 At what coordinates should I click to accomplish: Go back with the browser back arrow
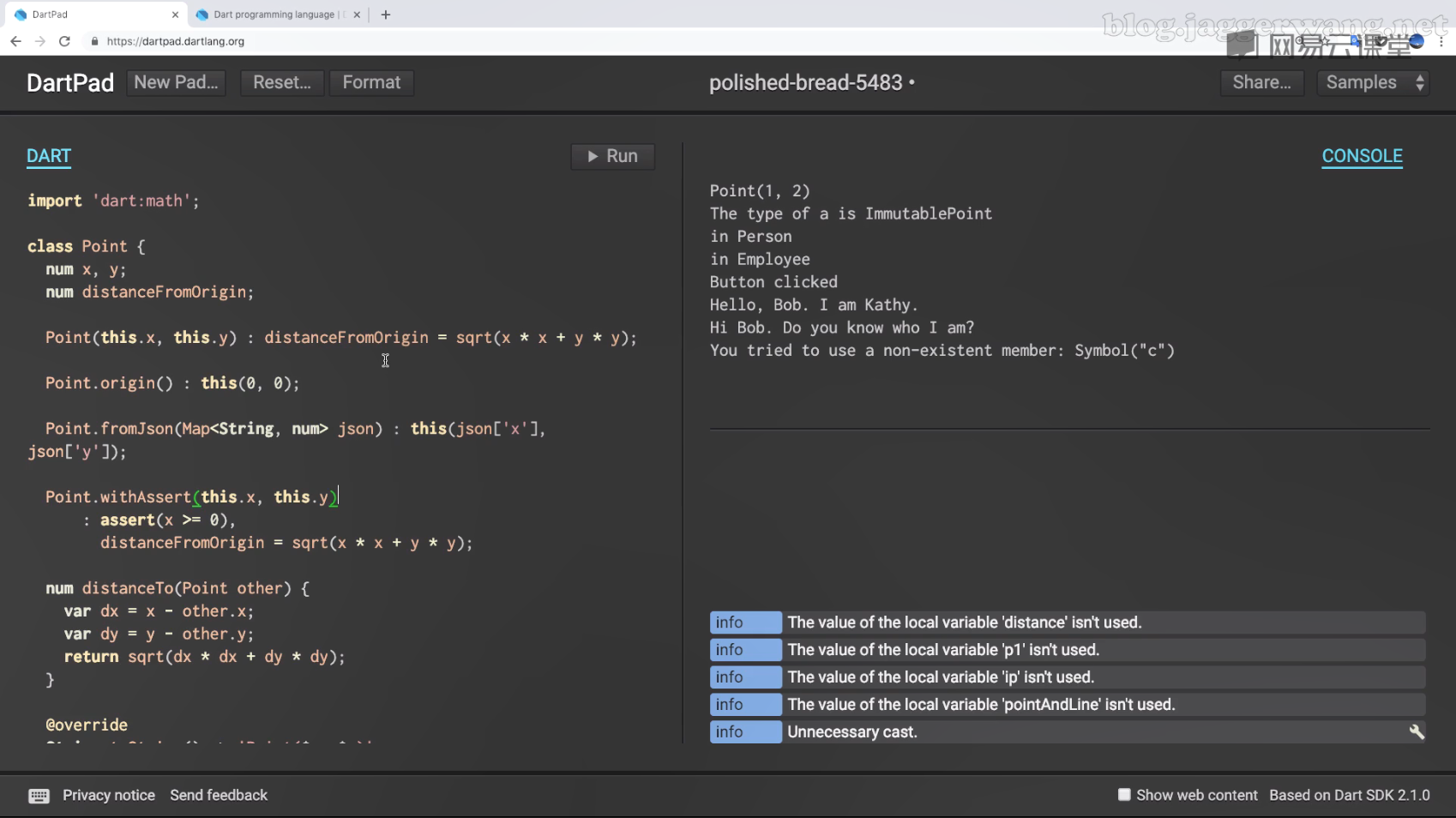click(15, 41)
